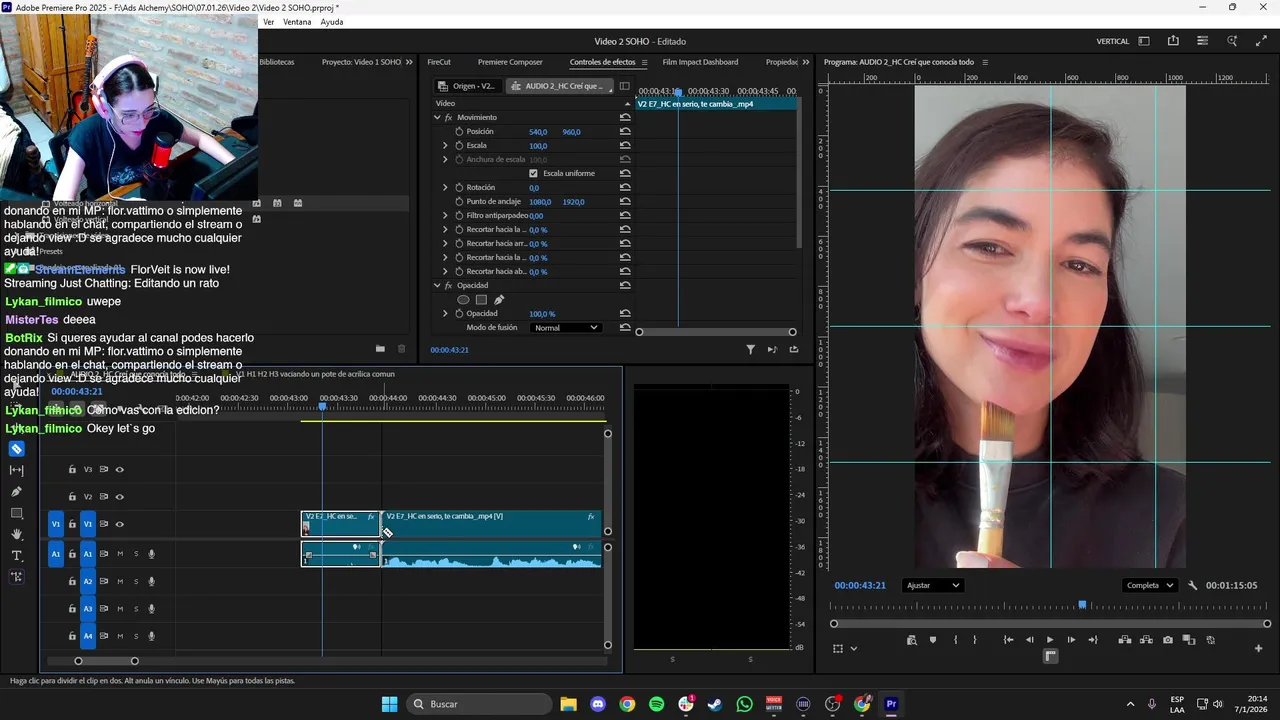Open the Ventana menu
Viewport: 1280px width, 720px height.
pyautogui.click(x=297, y=22)
